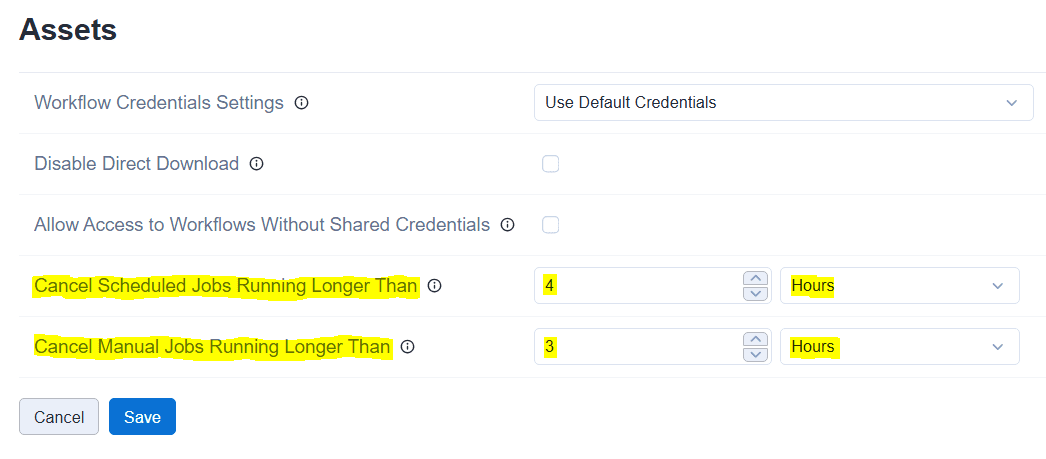Decrement the scheduled jobs duration value
Screen dimensions: 1046x459
(x=756, y=293)
